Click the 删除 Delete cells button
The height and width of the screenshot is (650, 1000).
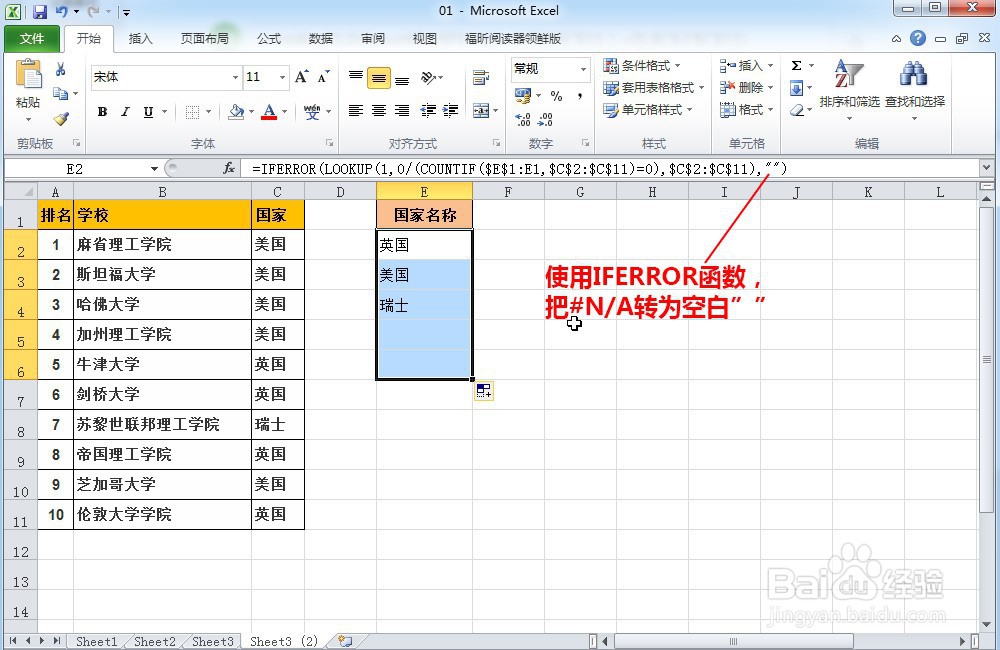(746, 87)
